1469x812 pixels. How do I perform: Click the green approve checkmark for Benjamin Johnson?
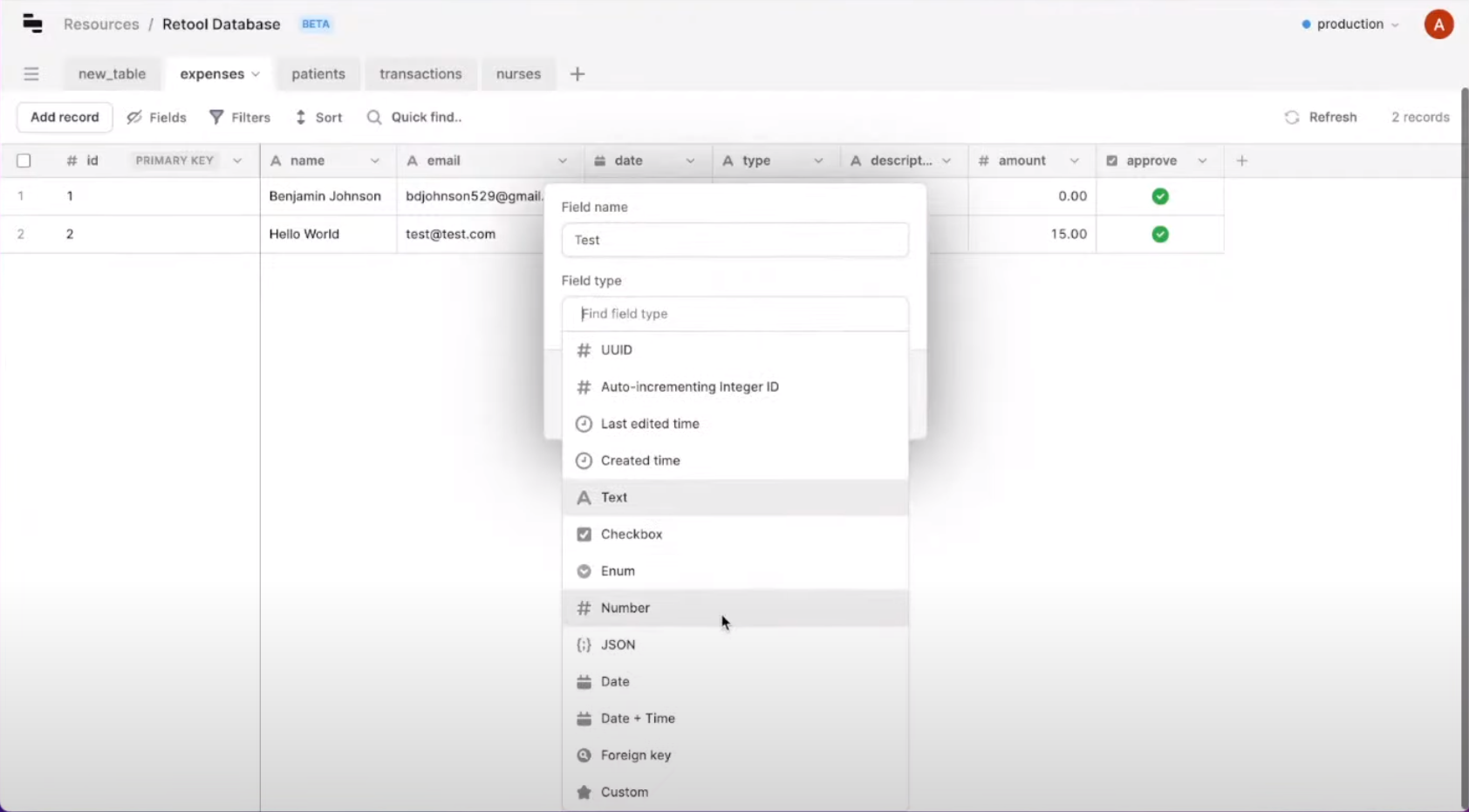tap(1159, 196)
